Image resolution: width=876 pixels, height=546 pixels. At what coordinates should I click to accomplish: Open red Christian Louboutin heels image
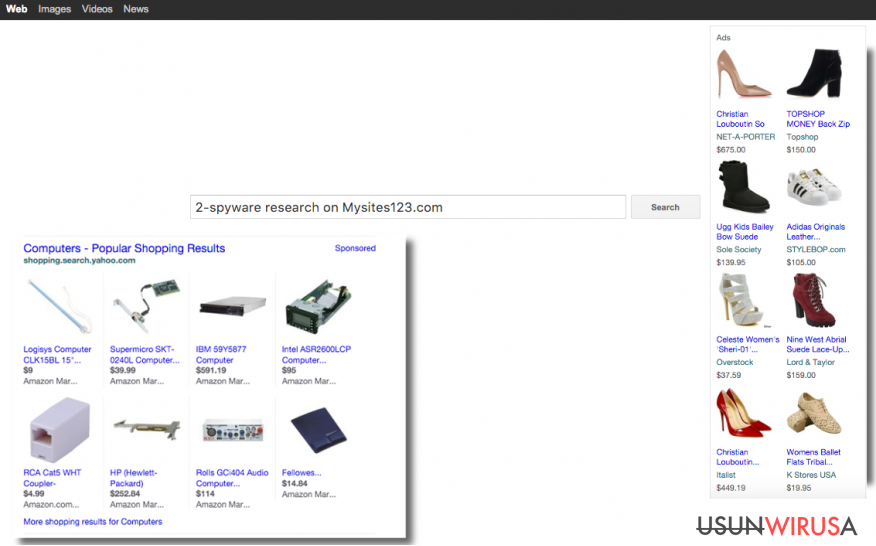[x=744, y=414]
